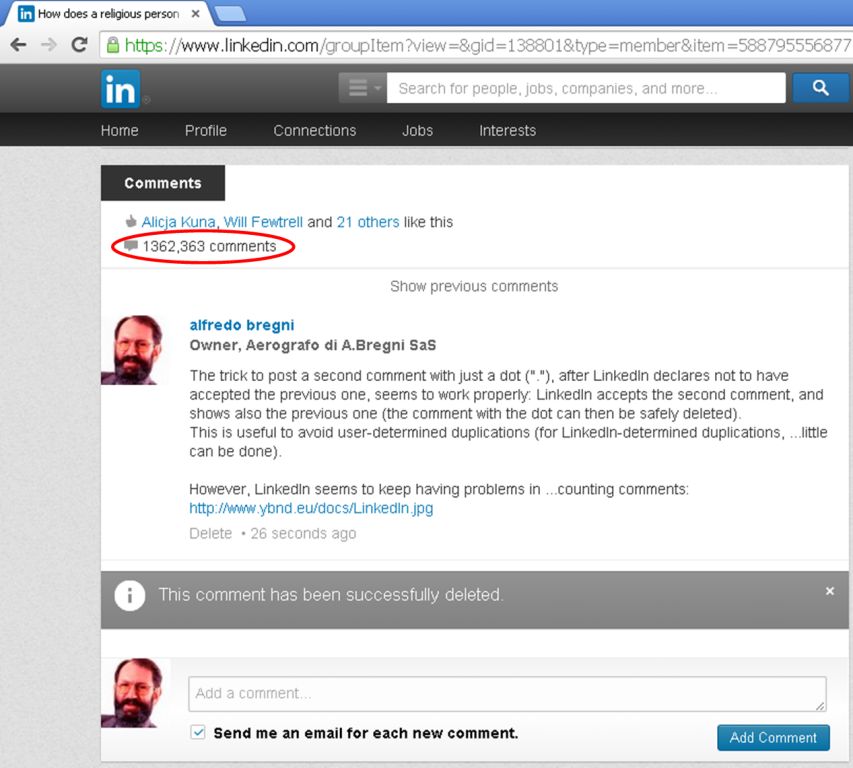
Task: Open the Interests menu item
Action: (x=508, y=131)
